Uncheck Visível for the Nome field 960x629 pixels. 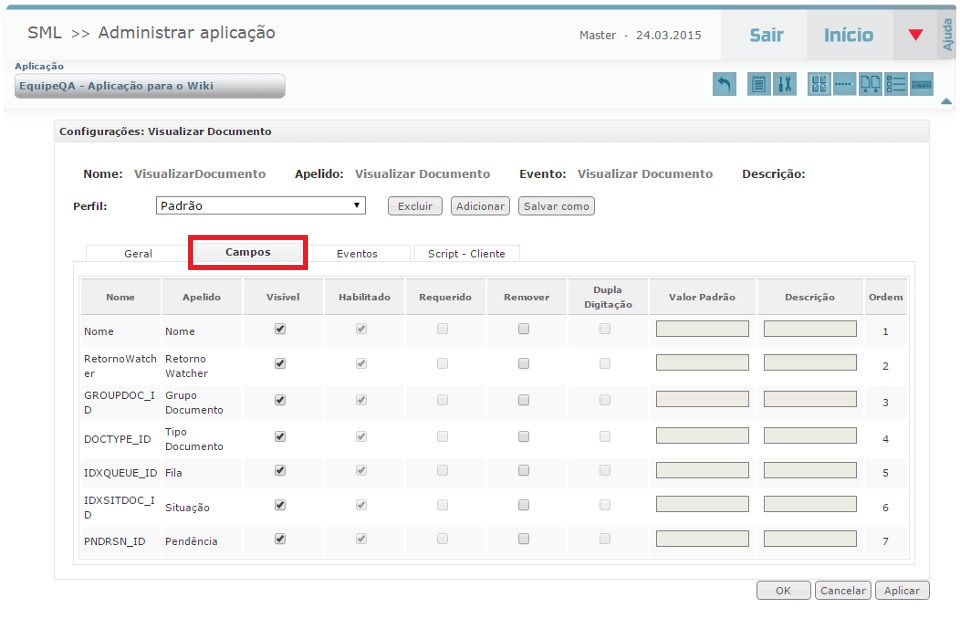[280, 329]
